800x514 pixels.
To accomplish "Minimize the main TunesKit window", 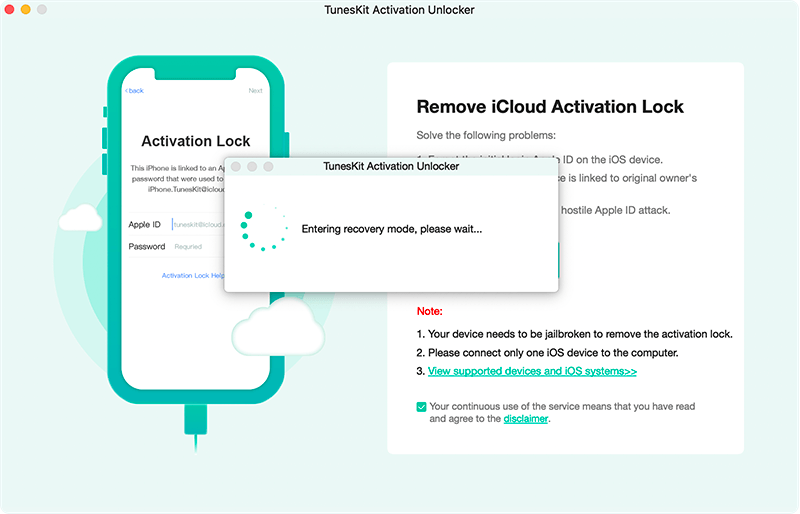I will pyautogui.click(x=28, y=10).
